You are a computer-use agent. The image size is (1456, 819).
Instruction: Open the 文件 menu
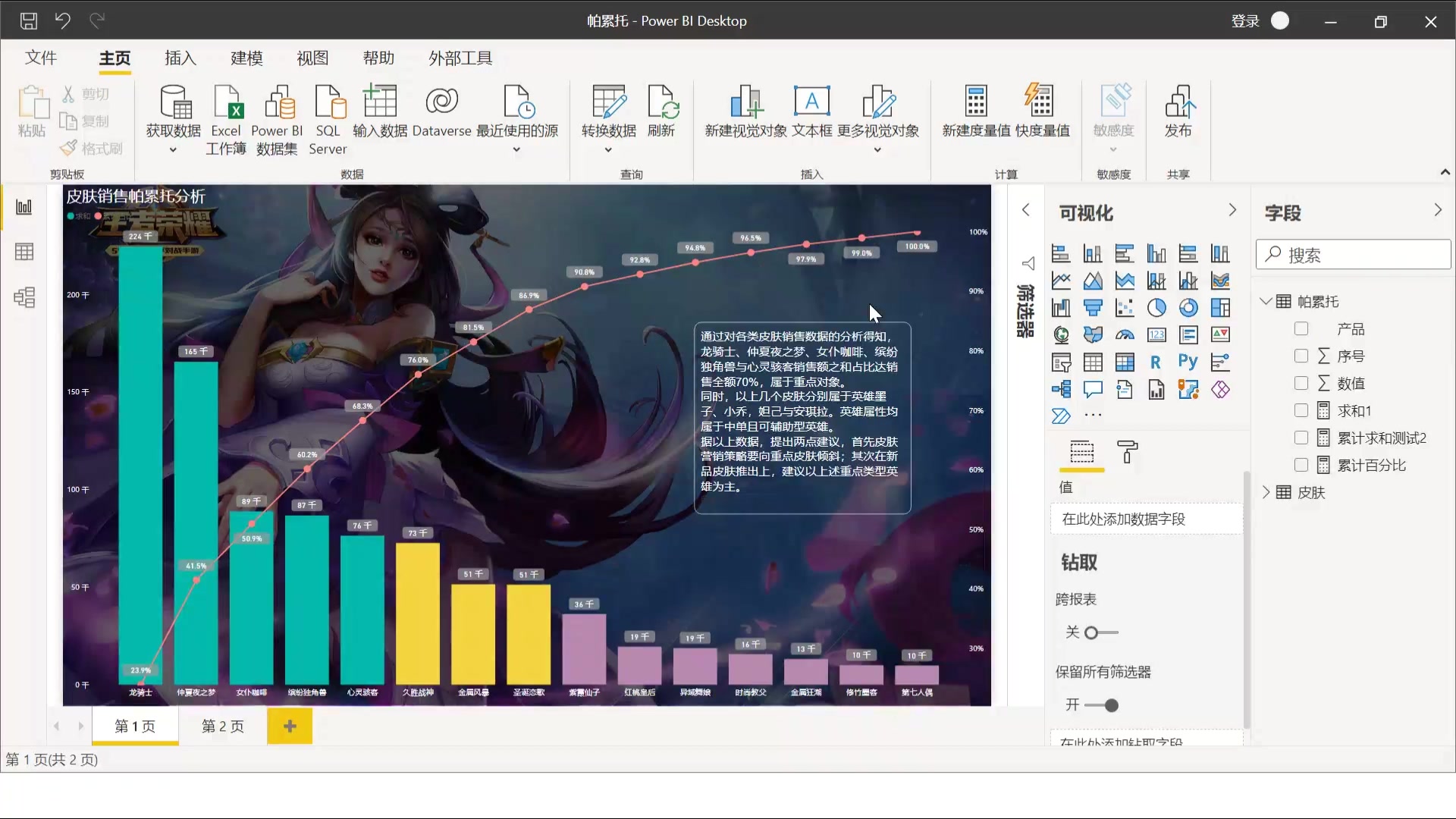[x=41, y=58]
